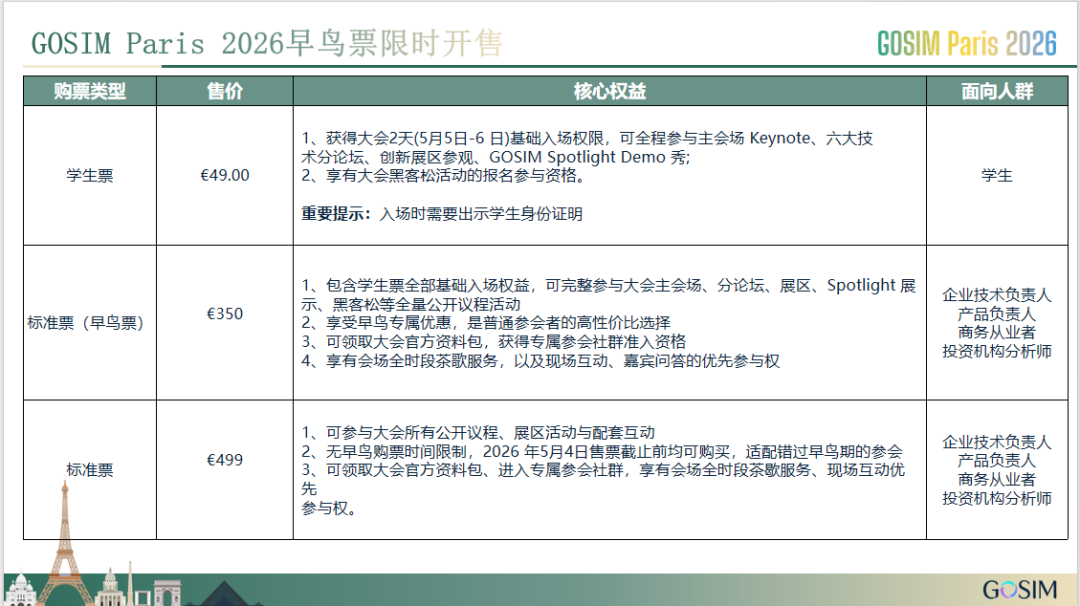Click the "学生票" ticket type cell
The height and width of the screenshot is (606, 1080).
click(90, 176)
